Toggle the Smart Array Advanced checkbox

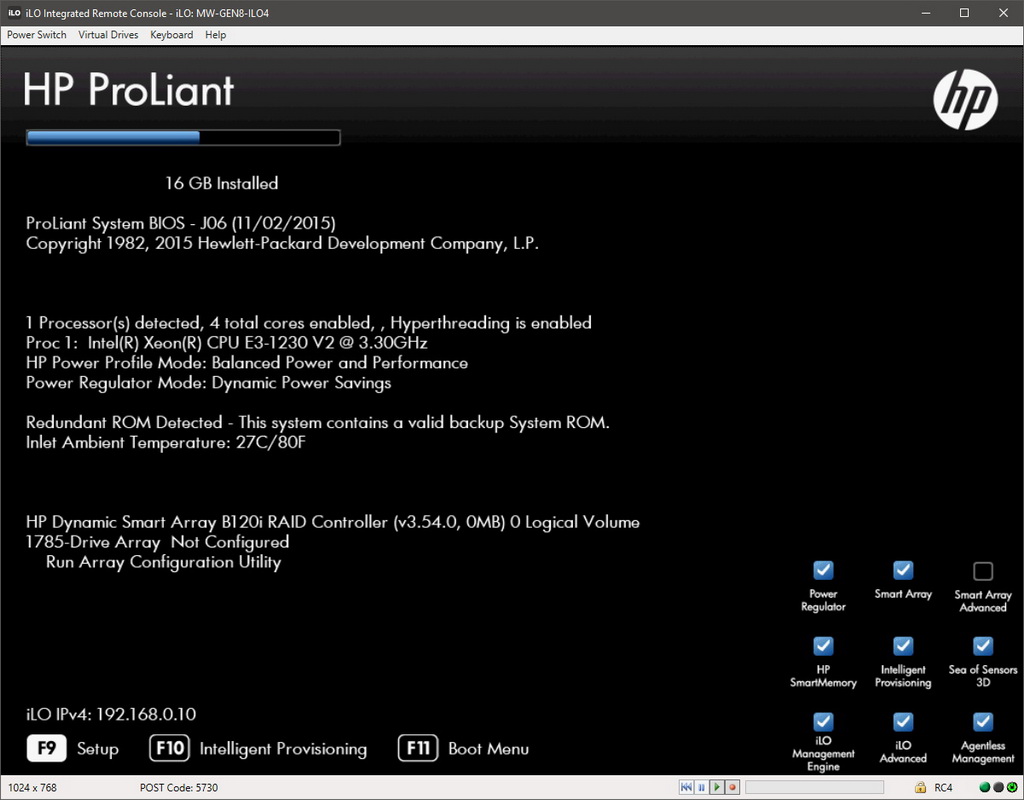click(983, 571)
